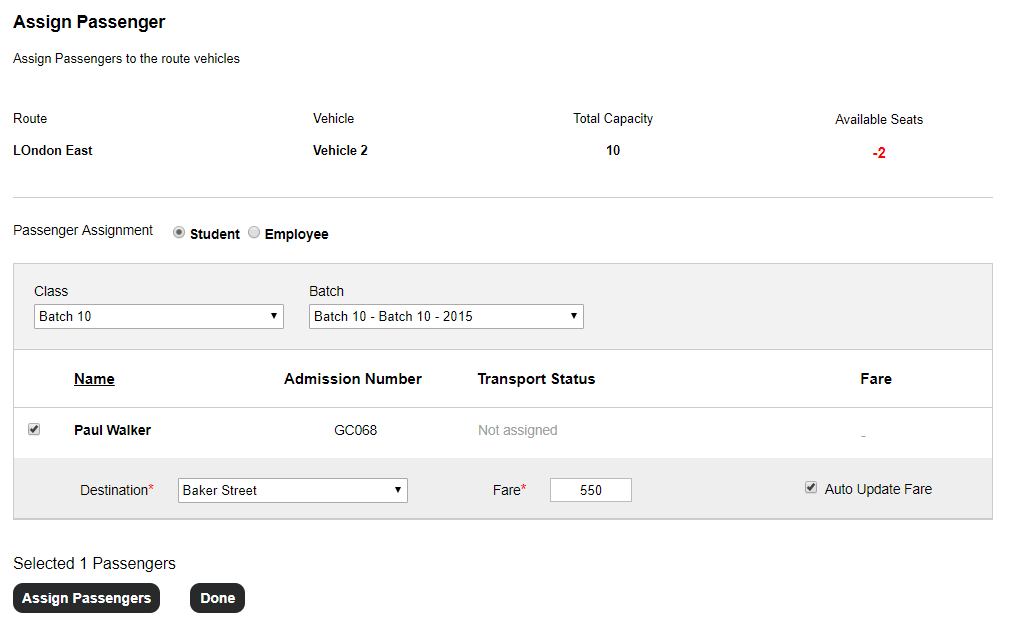Click the Fare input field with 550
The height and width of the screenshot is (629, 1010).
(590, 490)
